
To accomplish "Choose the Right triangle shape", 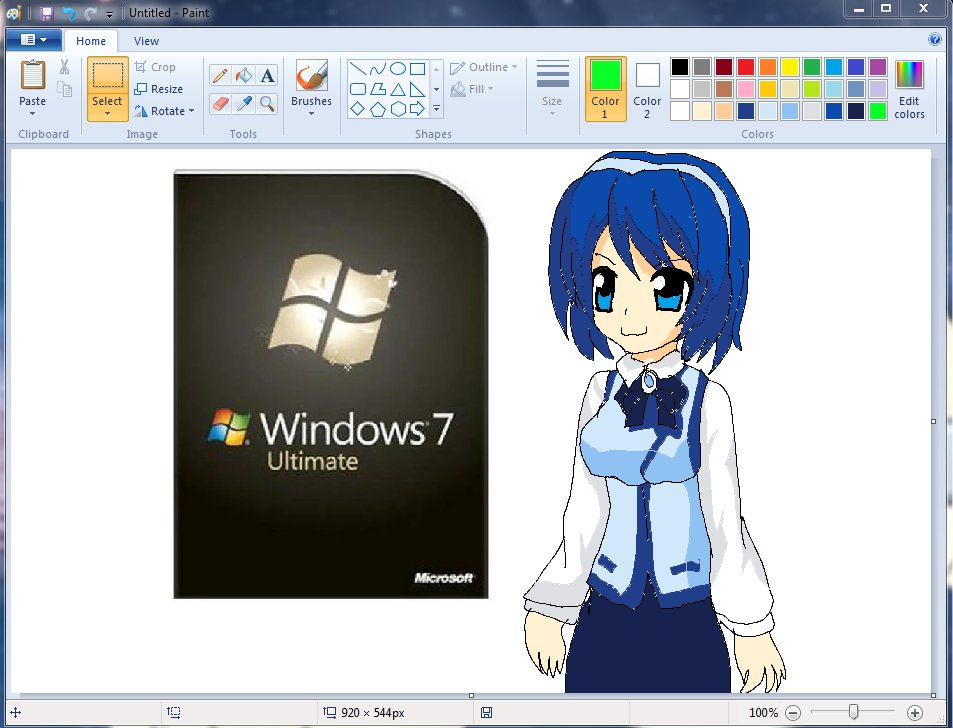I will pyautogui.click(x=418, y=89).
